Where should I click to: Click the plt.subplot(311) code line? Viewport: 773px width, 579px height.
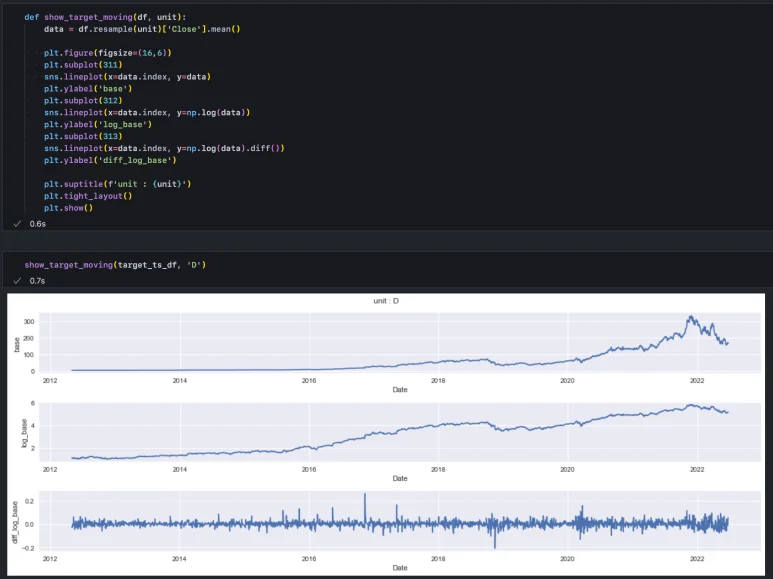(x=84, y=65)
